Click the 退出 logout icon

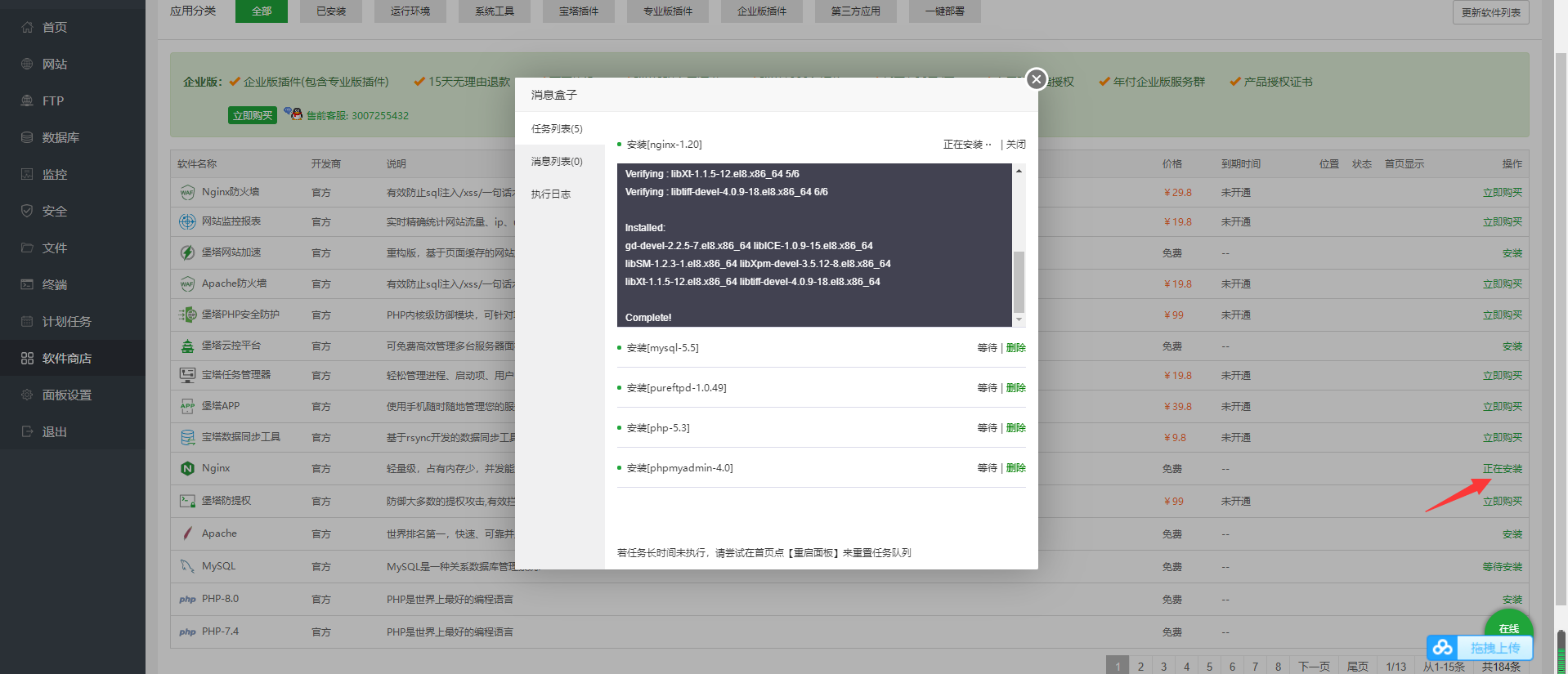[27, 431]
